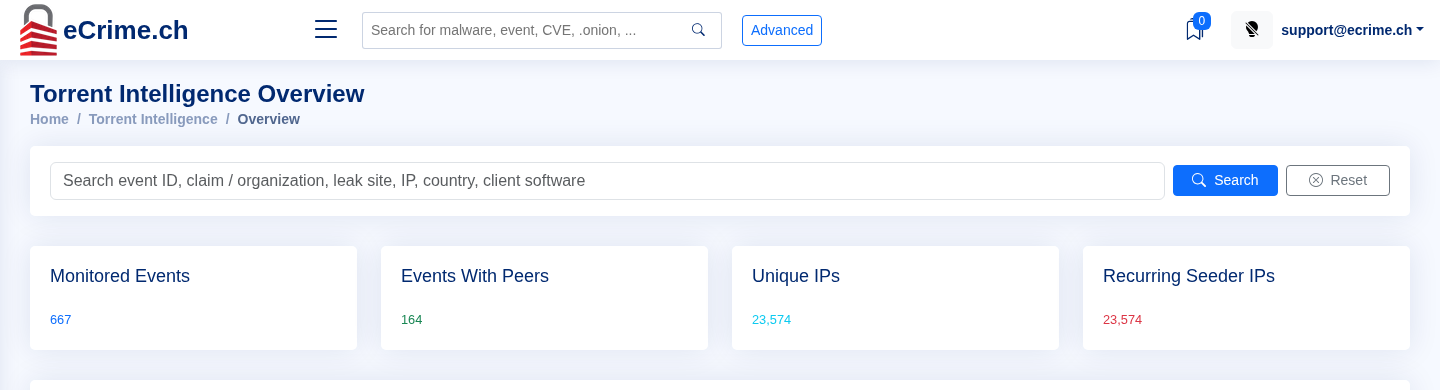Screen dimensions: 1440x390
Task: Click the 164 events with peers value
Action: (412, 320)
